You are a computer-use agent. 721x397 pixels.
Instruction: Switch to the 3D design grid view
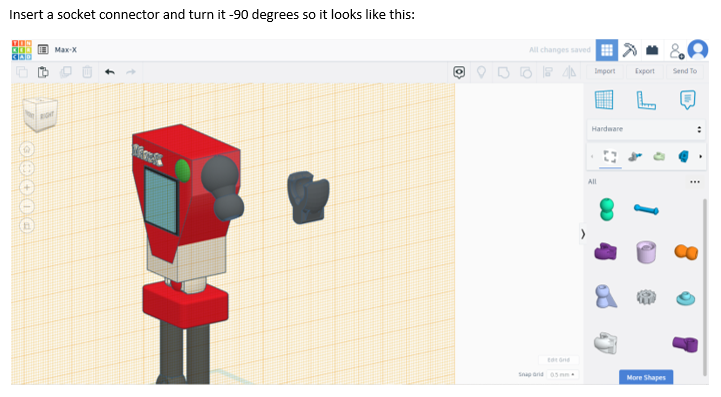point(607,50)
